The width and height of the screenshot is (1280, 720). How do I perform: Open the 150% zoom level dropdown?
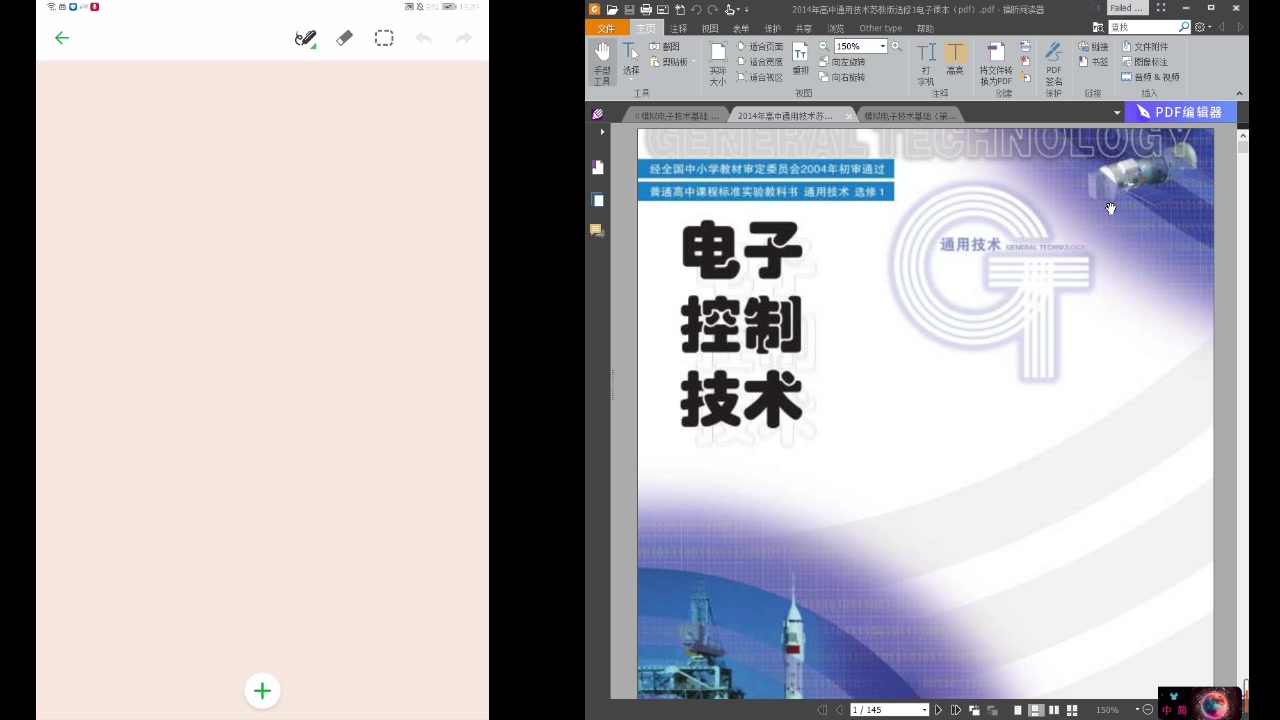click(882, 46)
